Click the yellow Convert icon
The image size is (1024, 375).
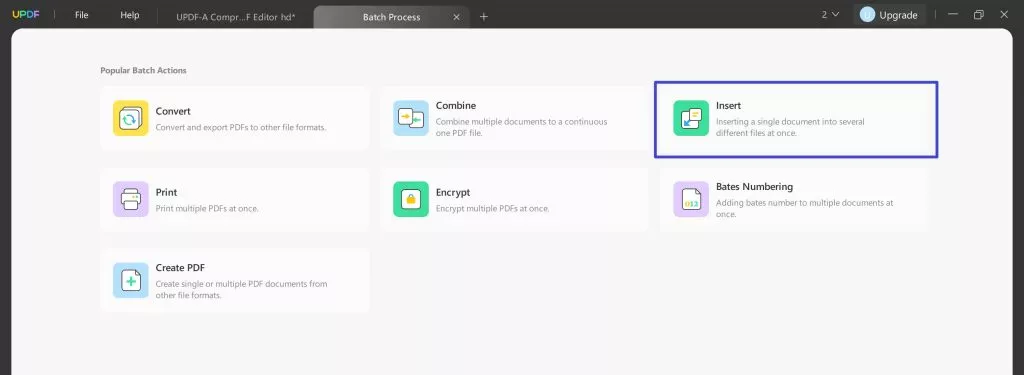coord(131,118)
